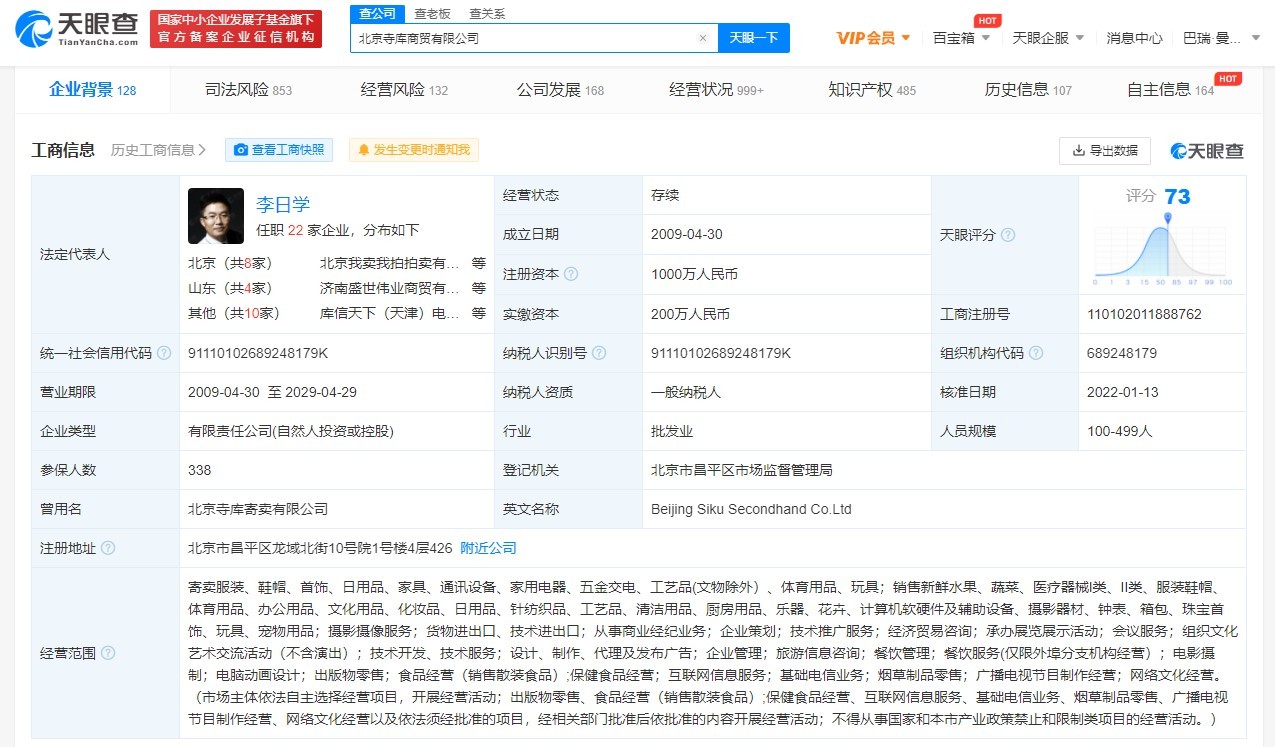
Task: Click the help icon beside 统一社会信用代码
Action: [x=164, y=353]
